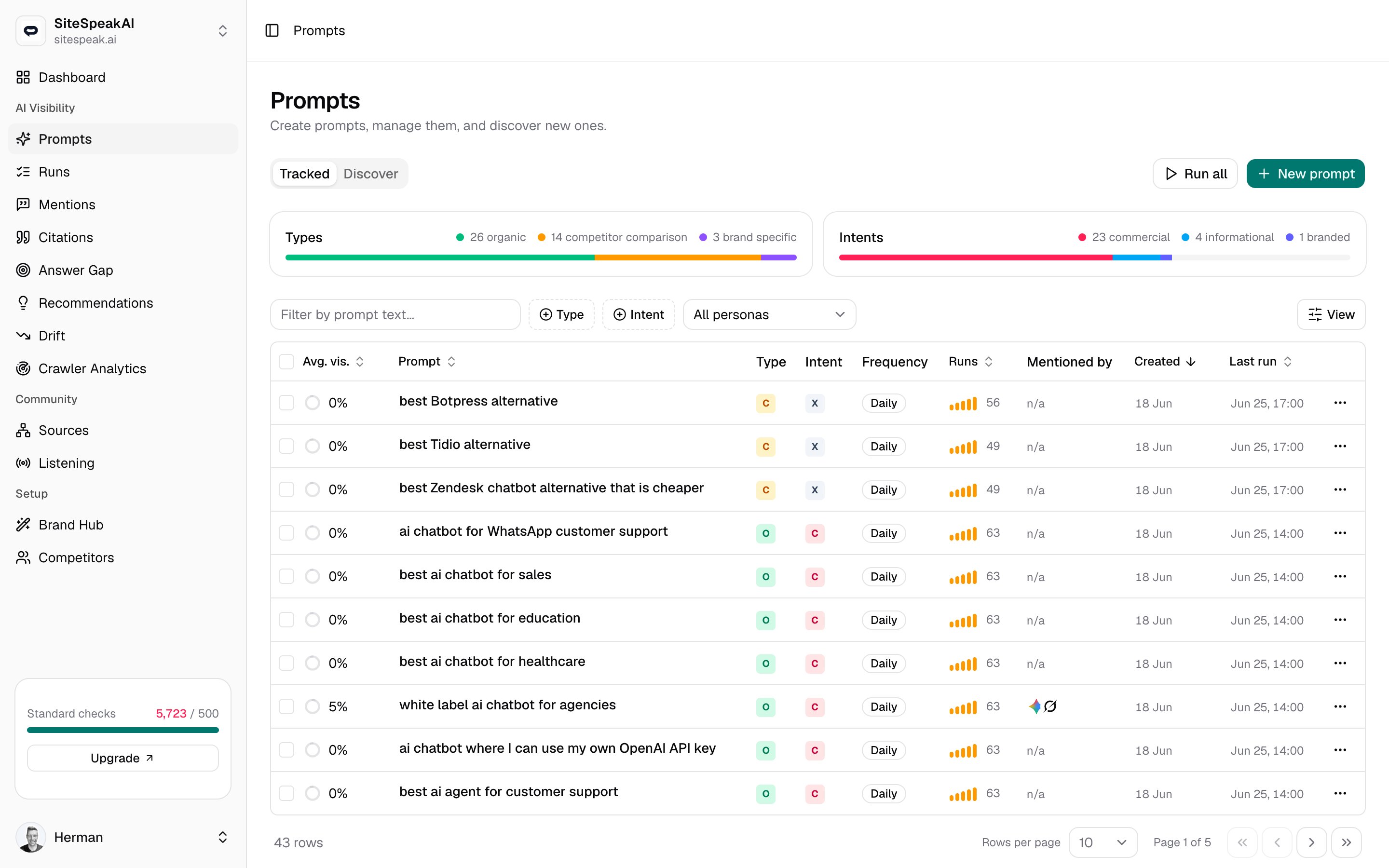Image resolution: width=1389 pixels, height=868 pixels.
Task: Click the Recommendations lightbulb icon
Action: click(x=23, y=302)
